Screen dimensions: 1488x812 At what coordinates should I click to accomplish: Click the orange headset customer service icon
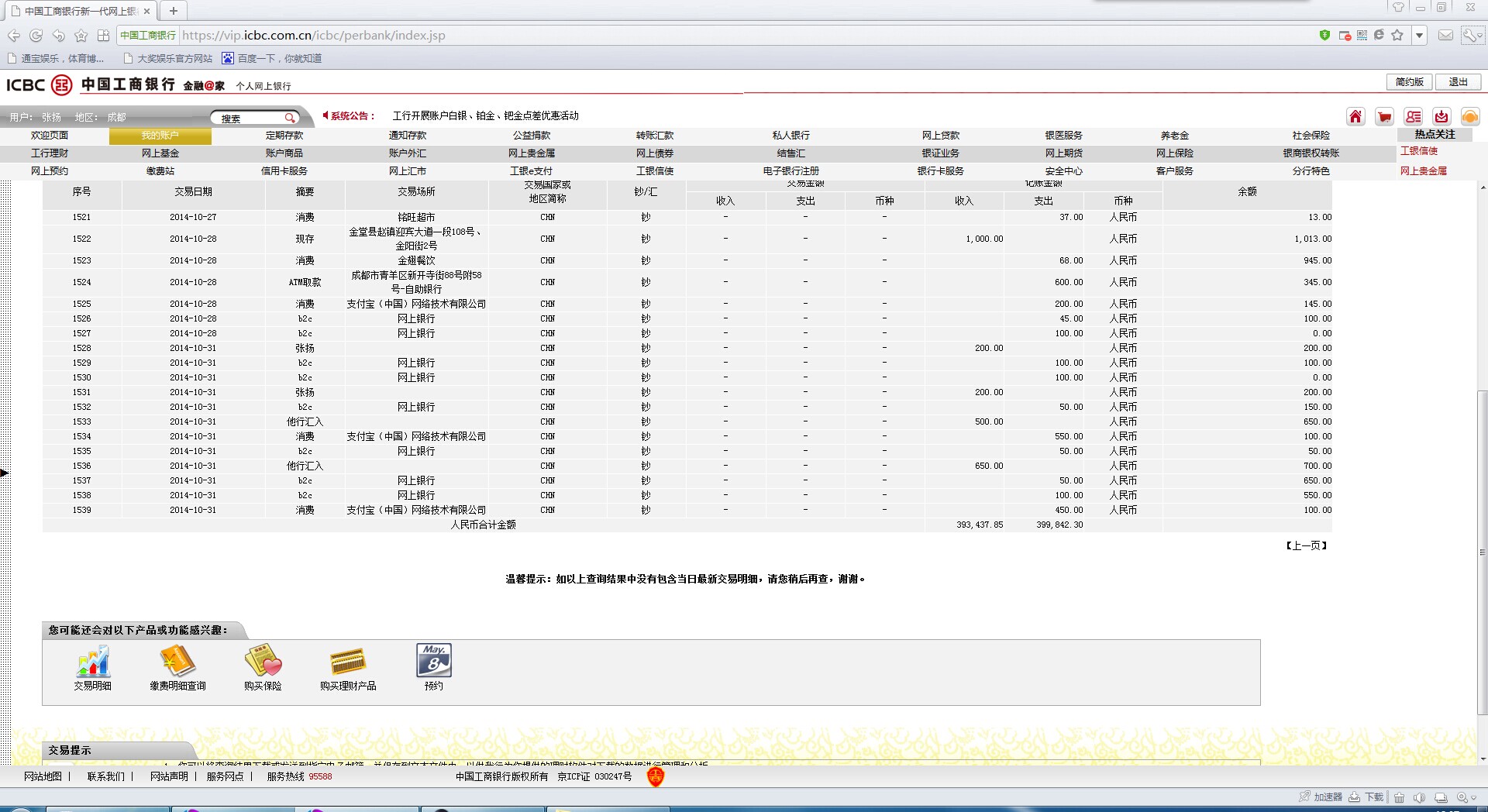[x=1469, y=117]
